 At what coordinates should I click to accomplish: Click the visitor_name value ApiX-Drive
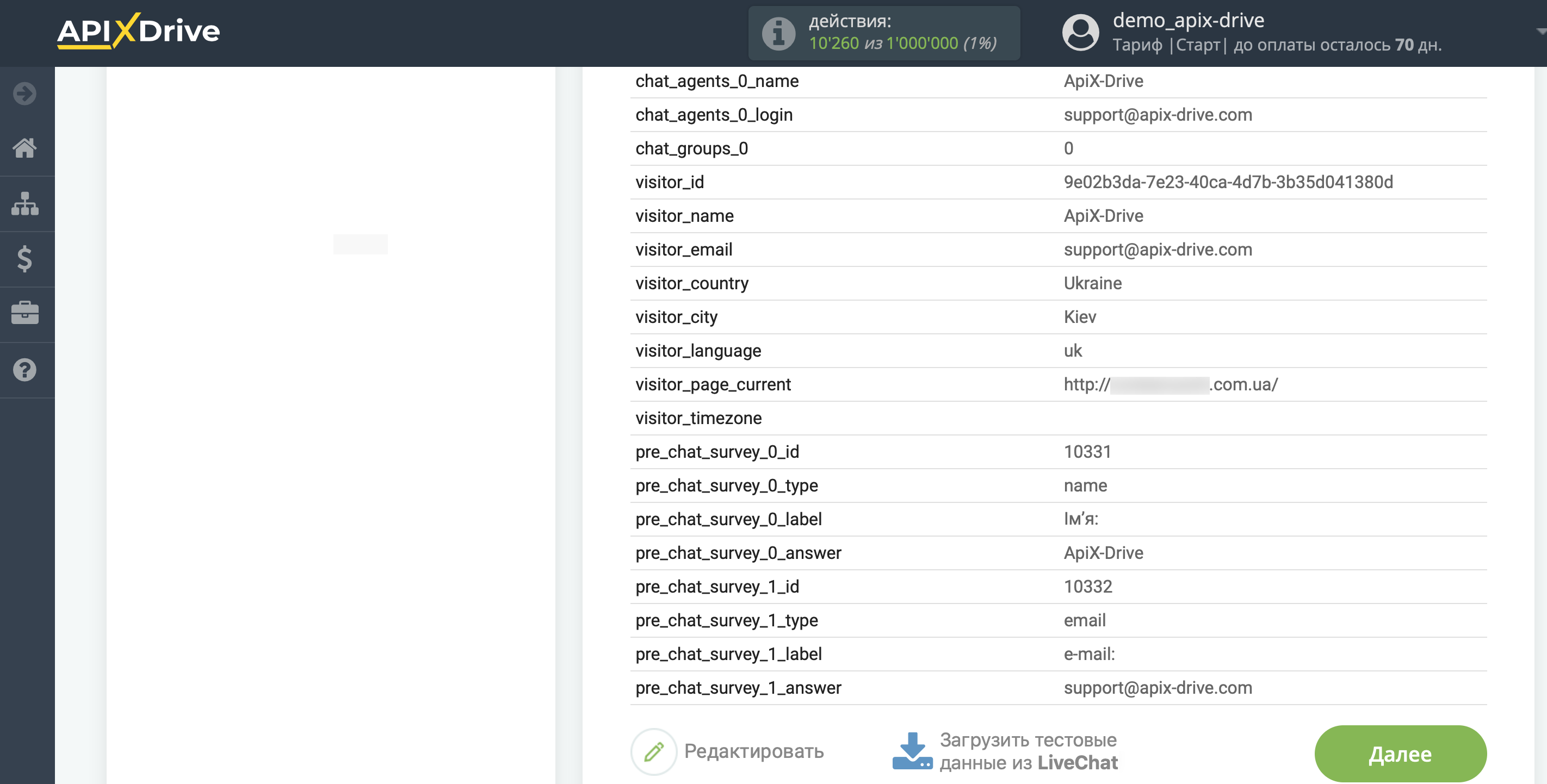click(1103, 215)
